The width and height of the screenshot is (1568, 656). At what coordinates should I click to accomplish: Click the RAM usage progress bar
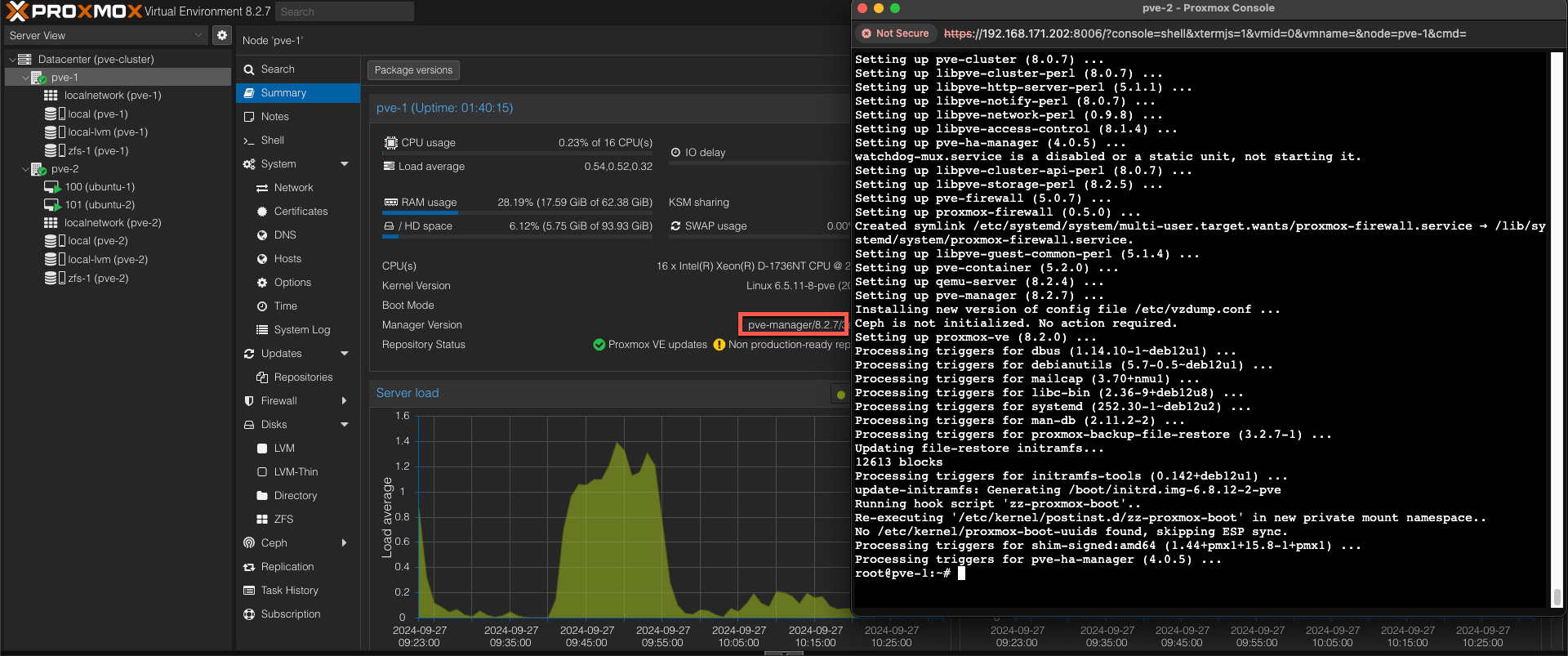pyautogui.click(x=517, y=214)
